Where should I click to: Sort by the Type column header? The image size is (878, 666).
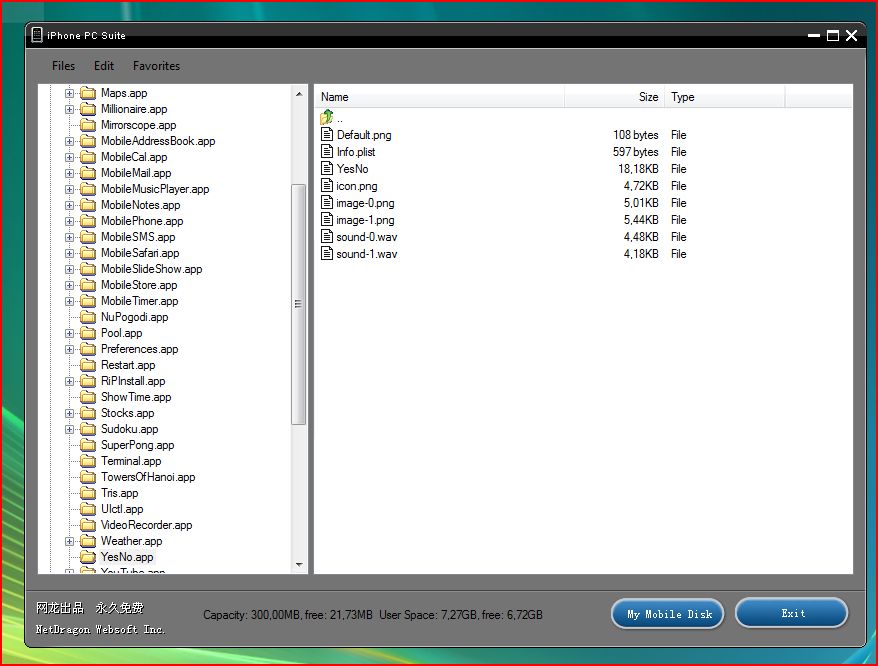[725, 97]
